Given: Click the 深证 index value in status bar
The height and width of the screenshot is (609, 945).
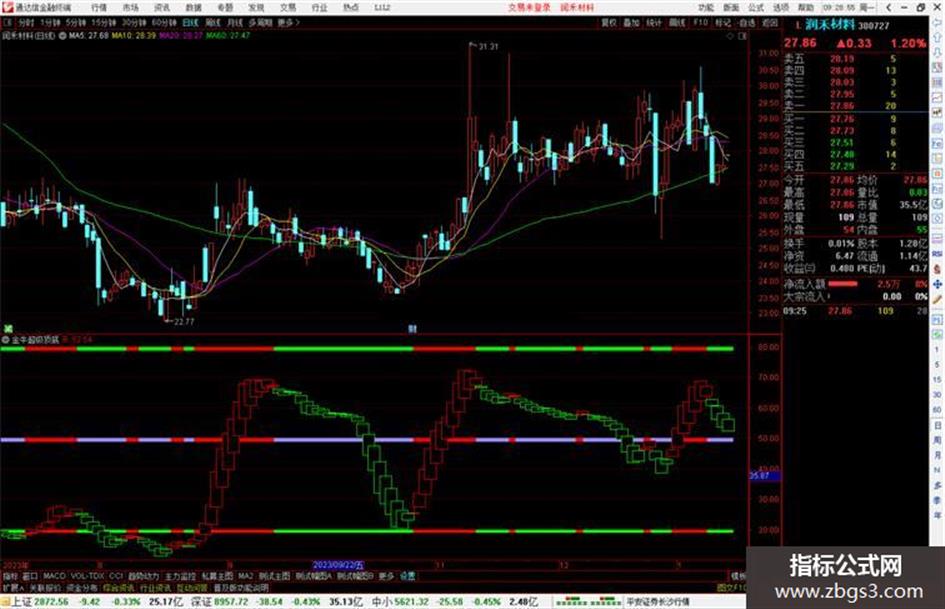Looking at the screenshot, I should (231, 602).
